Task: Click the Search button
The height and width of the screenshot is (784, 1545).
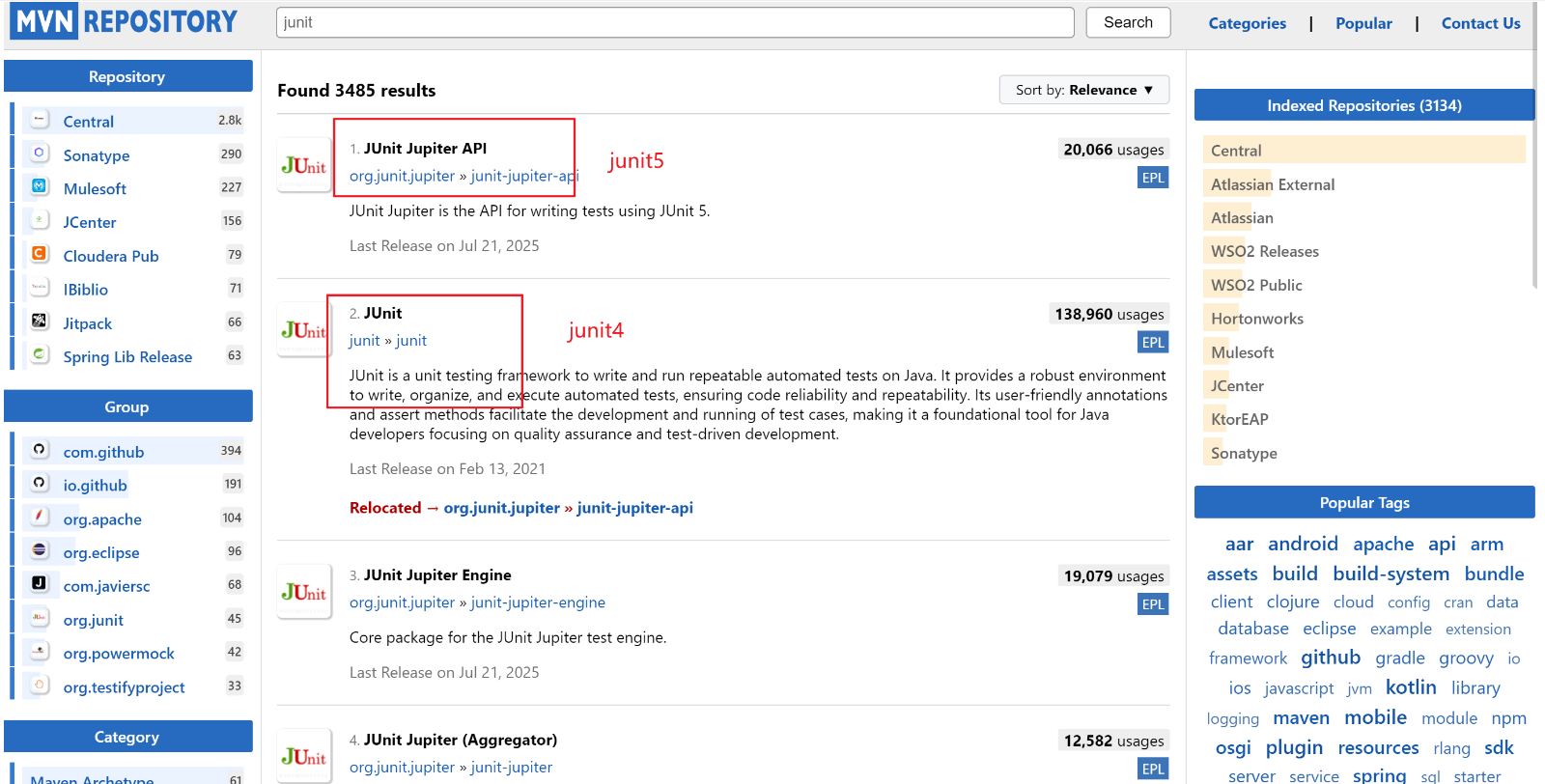Action: tap(1128, 22)
